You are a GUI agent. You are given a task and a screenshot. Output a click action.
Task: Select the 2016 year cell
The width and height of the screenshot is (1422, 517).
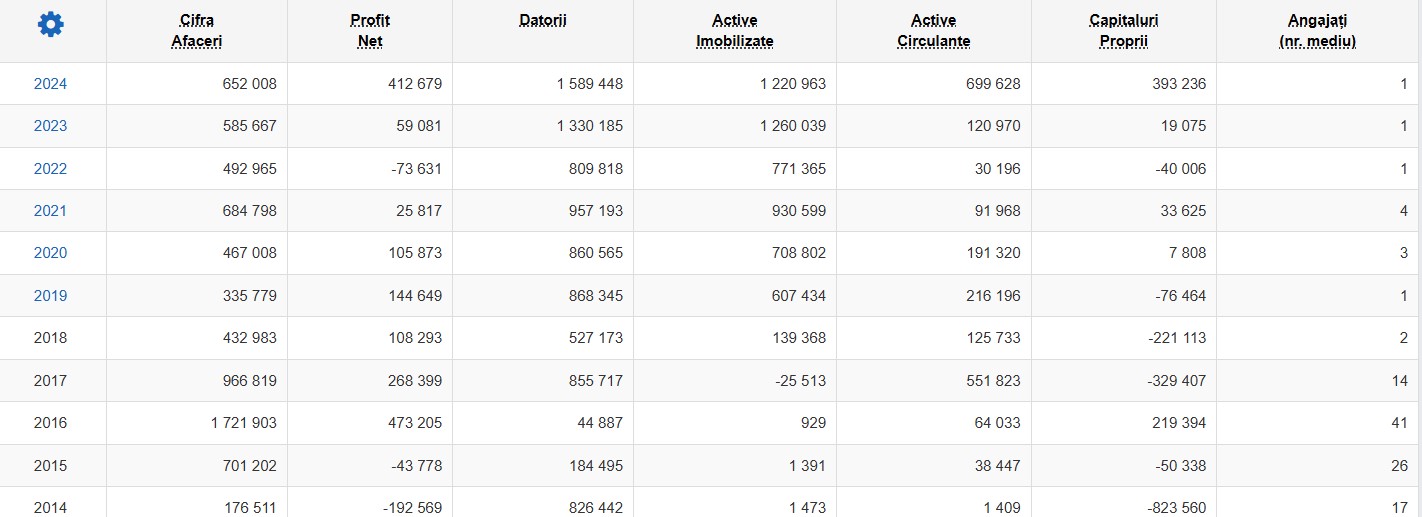(x=51, y=423)
